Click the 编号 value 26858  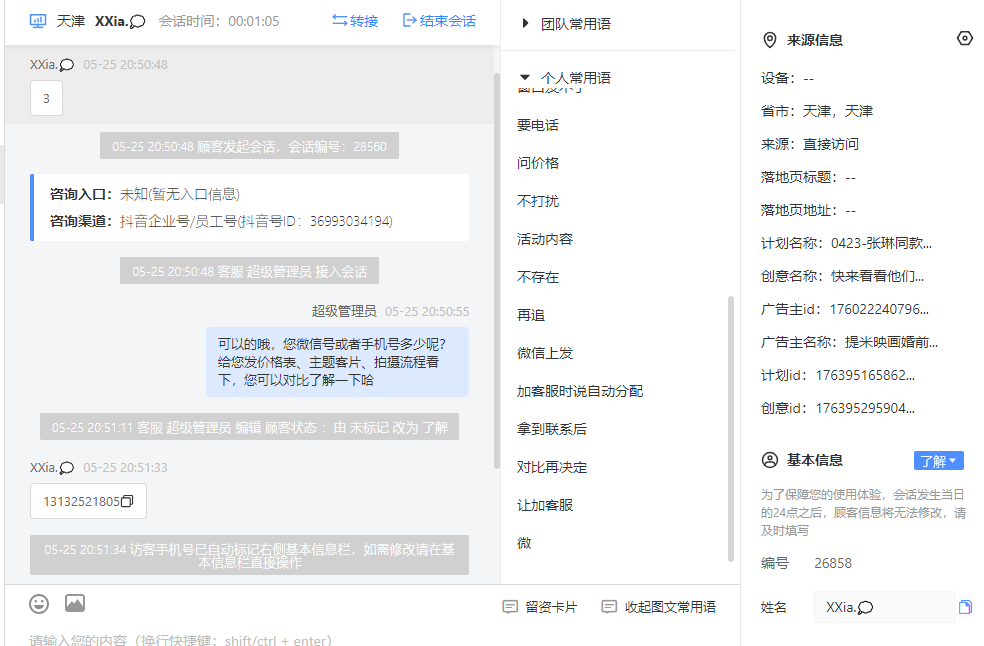pos(833,563)
